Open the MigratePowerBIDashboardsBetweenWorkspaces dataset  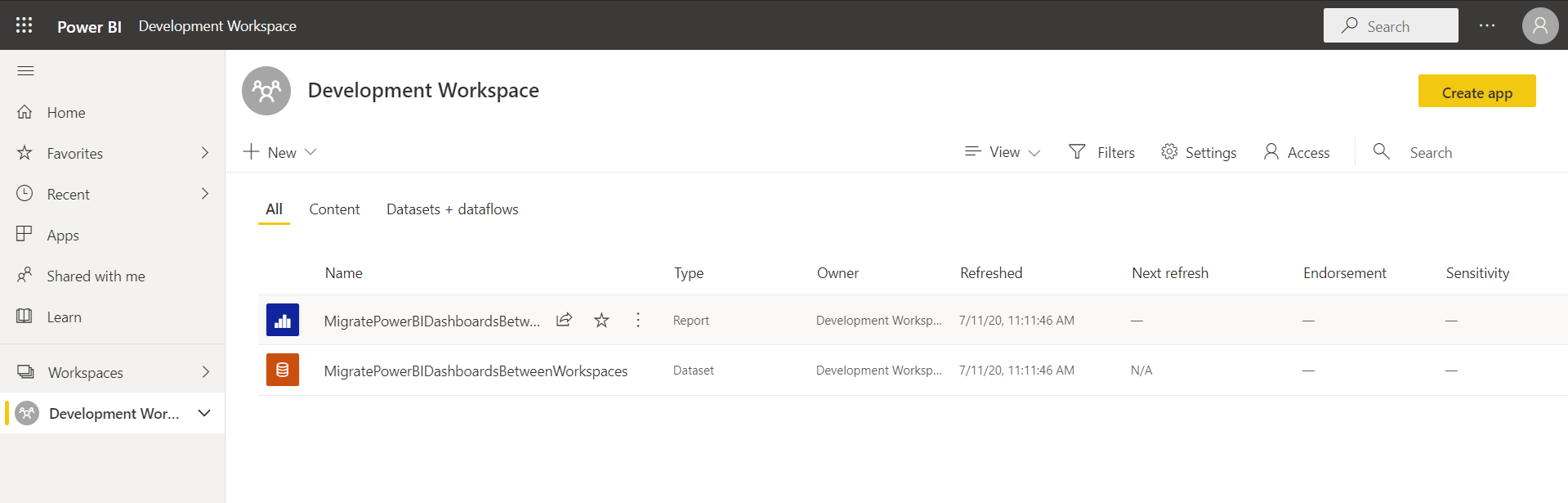tap(476, 371)
